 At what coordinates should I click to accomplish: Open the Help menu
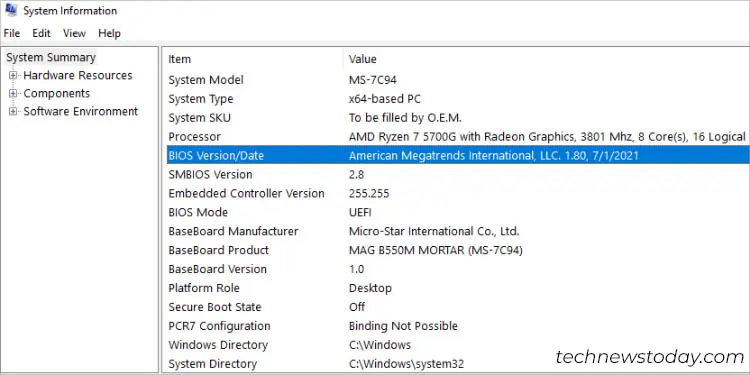[x=109, y=33]
